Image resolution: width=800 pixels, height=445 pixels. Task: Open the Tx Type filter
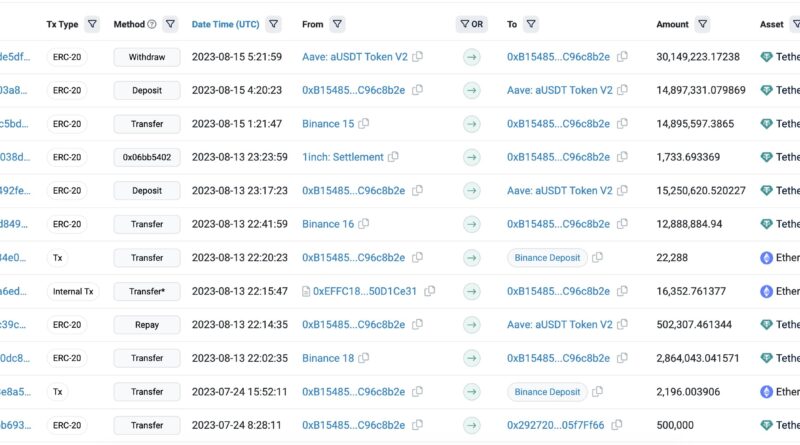(93, 24)
